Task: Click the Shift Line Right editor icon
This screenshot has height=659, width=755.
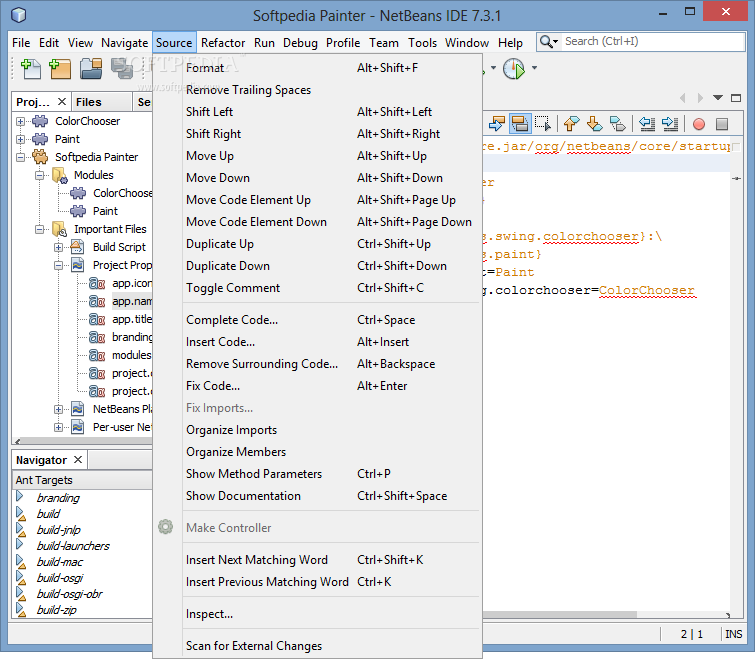Action: coord(670,124)
